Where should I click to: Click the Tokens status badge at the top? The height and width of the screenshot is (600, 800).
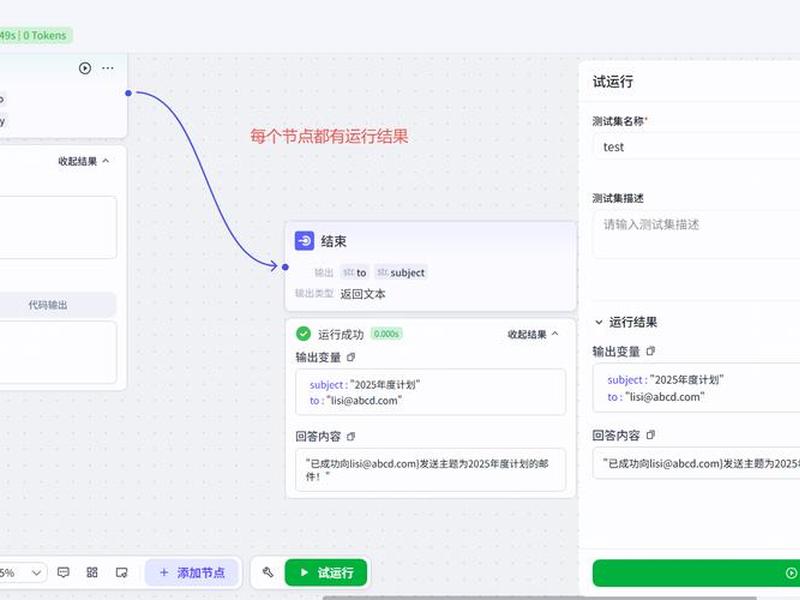[x=35, y=35]
